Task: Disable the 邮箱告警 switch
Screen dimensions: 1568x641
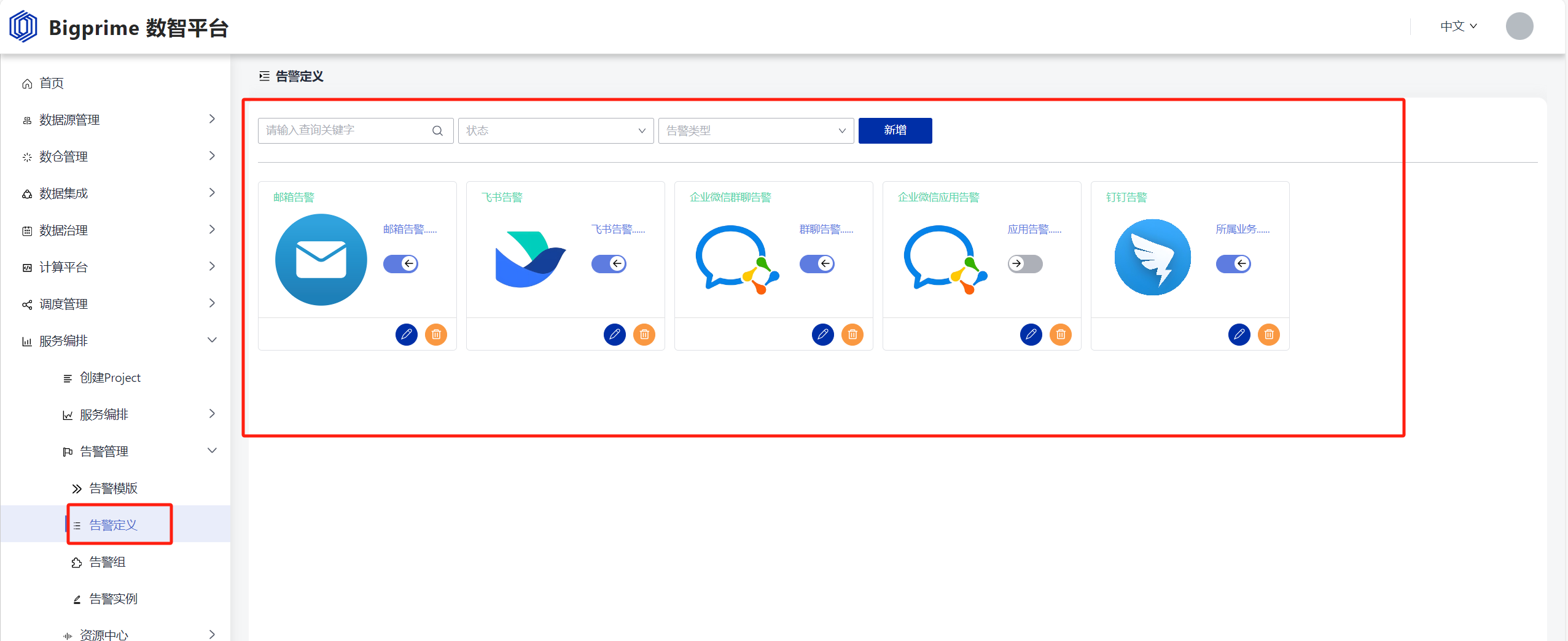Action: coord(400,263)
